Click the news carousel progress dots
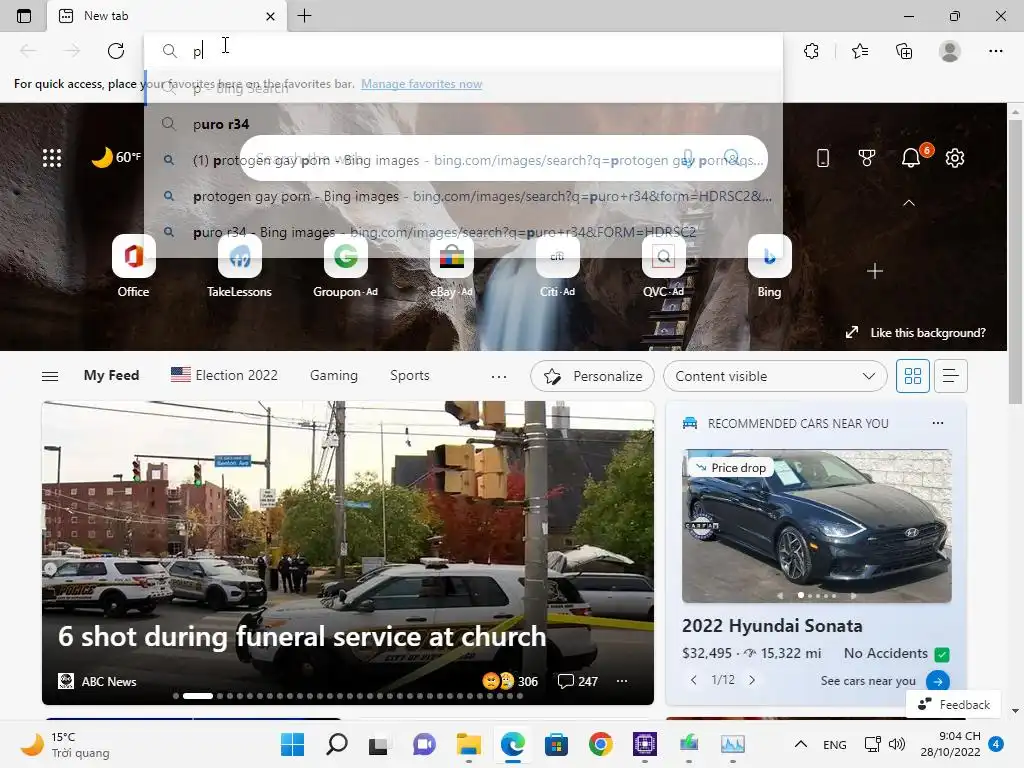1024x768 pixels. point(348,696)
